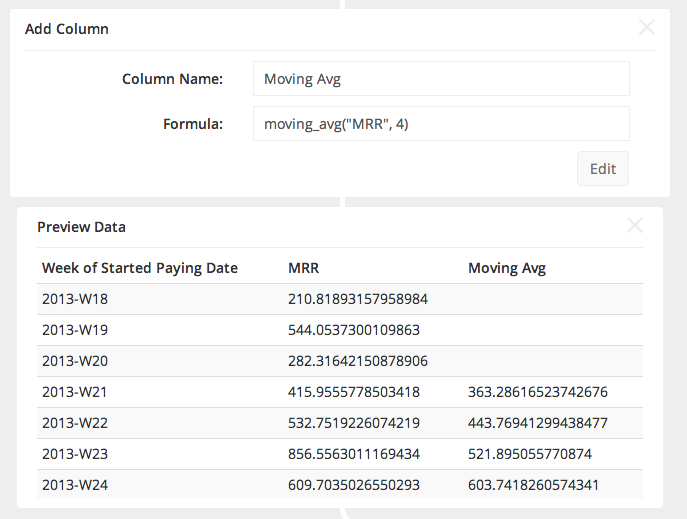
Task: Close the Preview Data panel
Action: tap(634, 225)
